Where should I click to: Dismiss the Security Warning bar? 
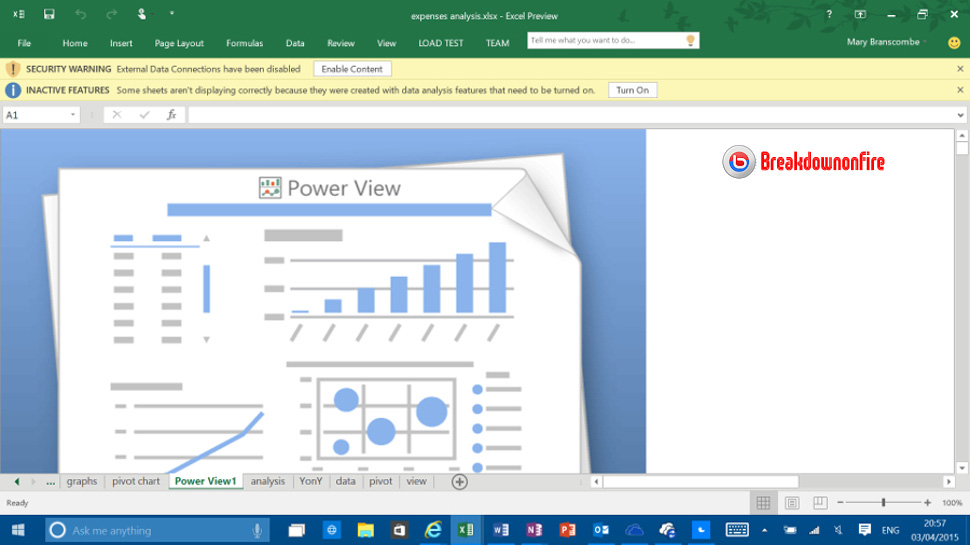[960, 69]
